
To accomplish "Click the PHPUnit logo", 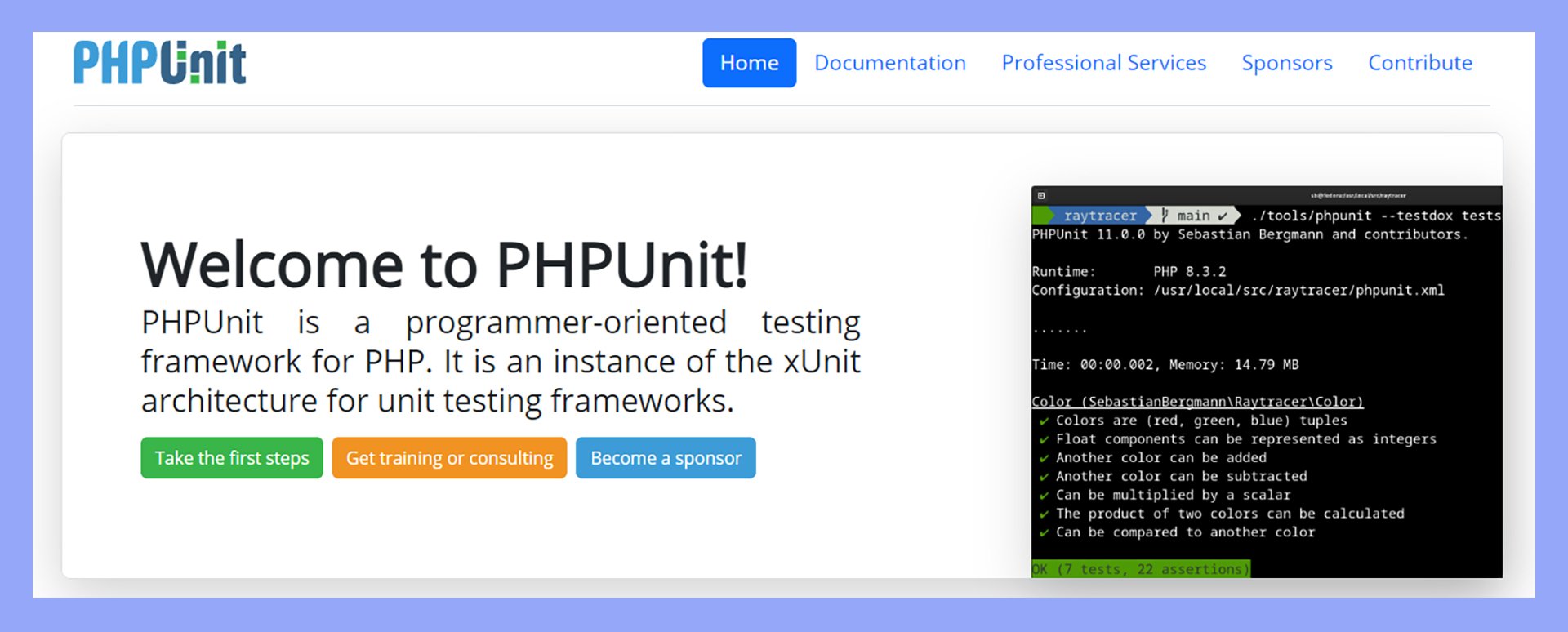I will pyautogui.click(x=160, y=63).
